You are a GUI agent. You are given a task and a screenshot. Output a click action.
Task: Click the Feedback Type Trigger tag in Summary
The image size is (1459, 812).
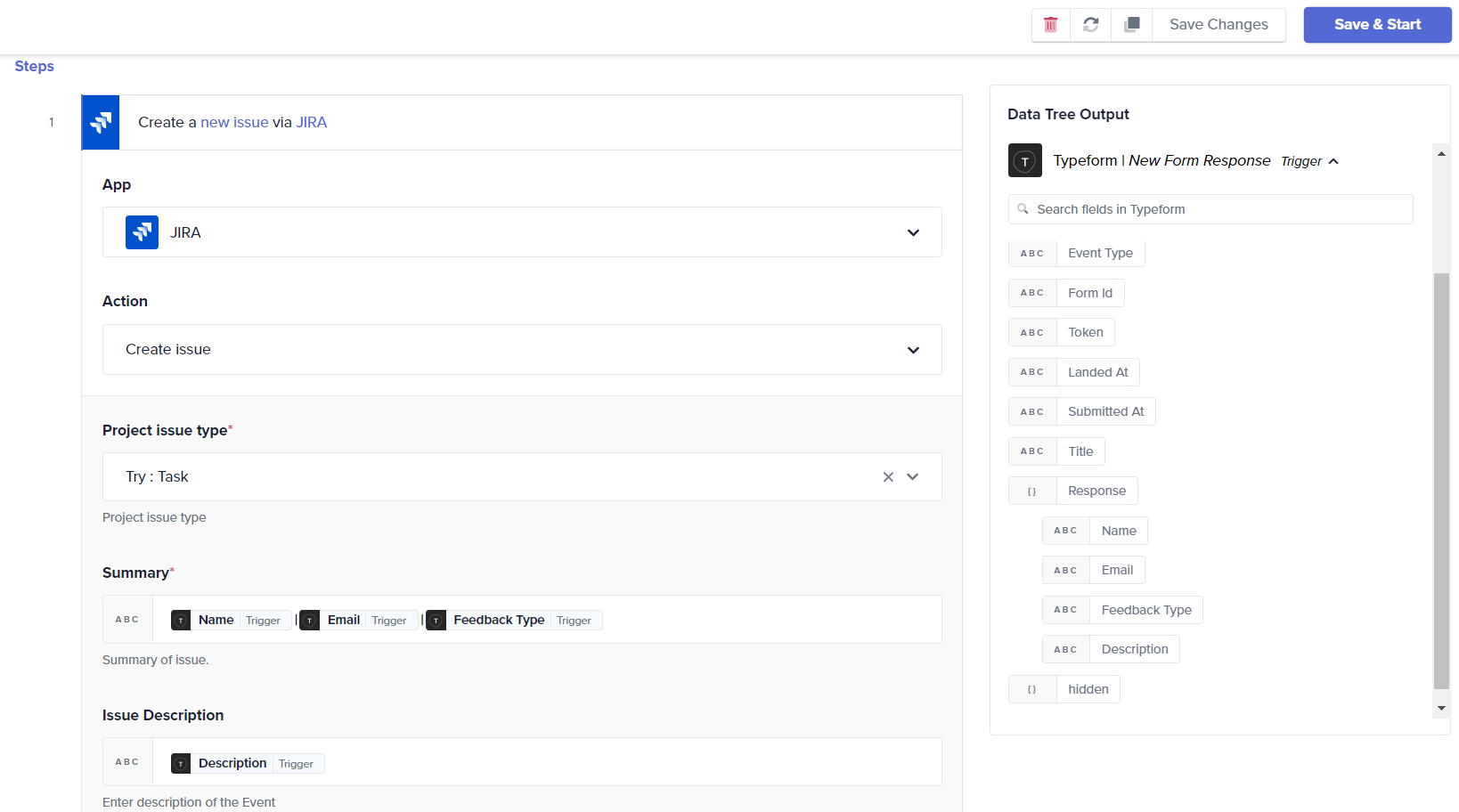pyautogui.click(x=513, y=621)
